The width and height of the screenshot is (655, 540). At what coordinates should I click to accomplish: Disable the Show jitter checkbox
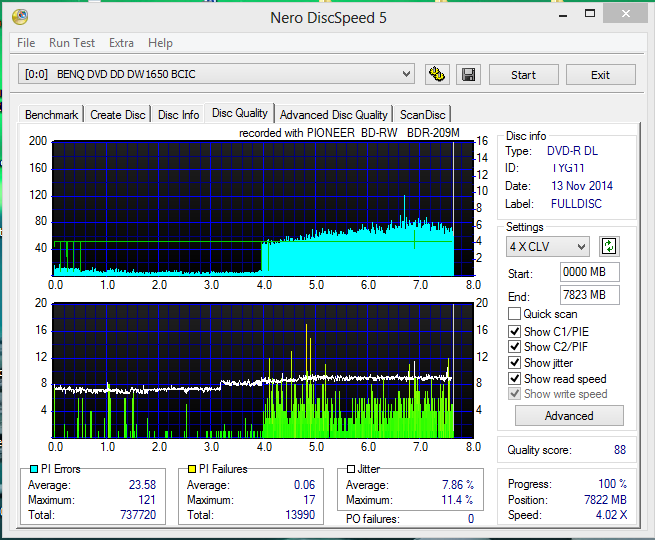point(514,363)
